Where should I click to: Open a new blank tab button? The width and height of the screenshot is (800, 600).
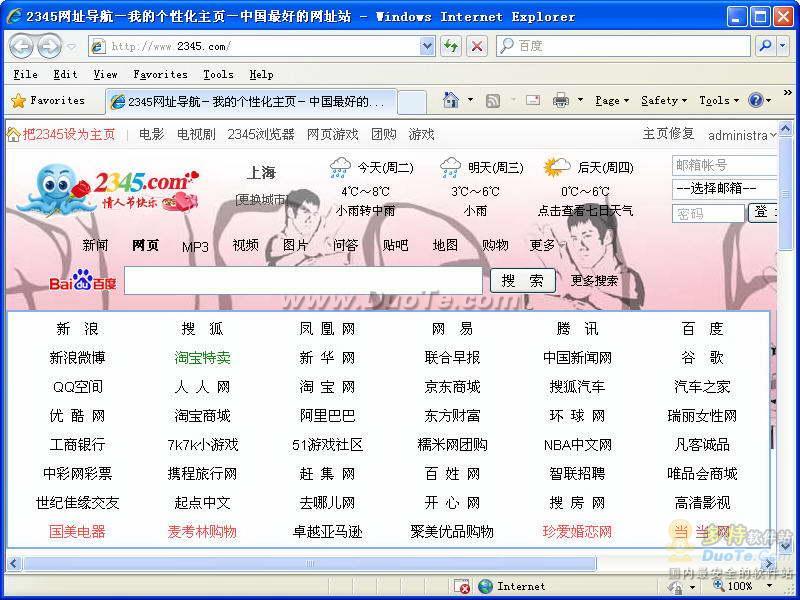click(x=412, y=102)
